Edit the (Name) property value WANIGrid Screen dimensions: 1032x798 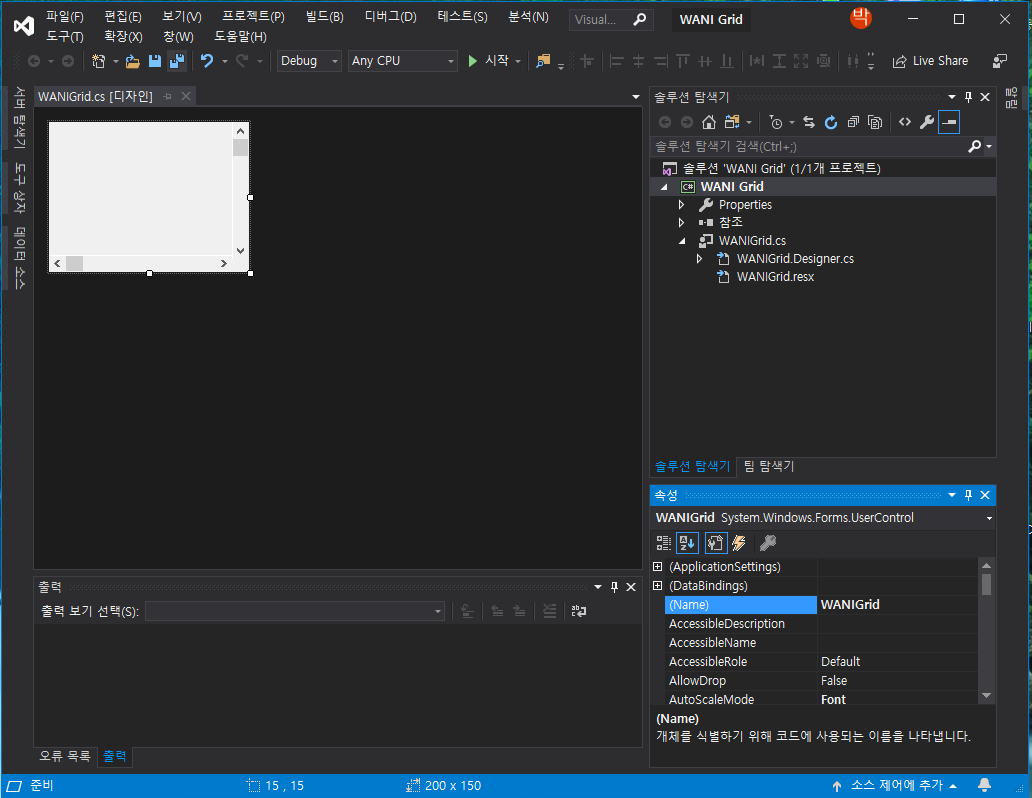pyautogui.click(x=898, y=605)
